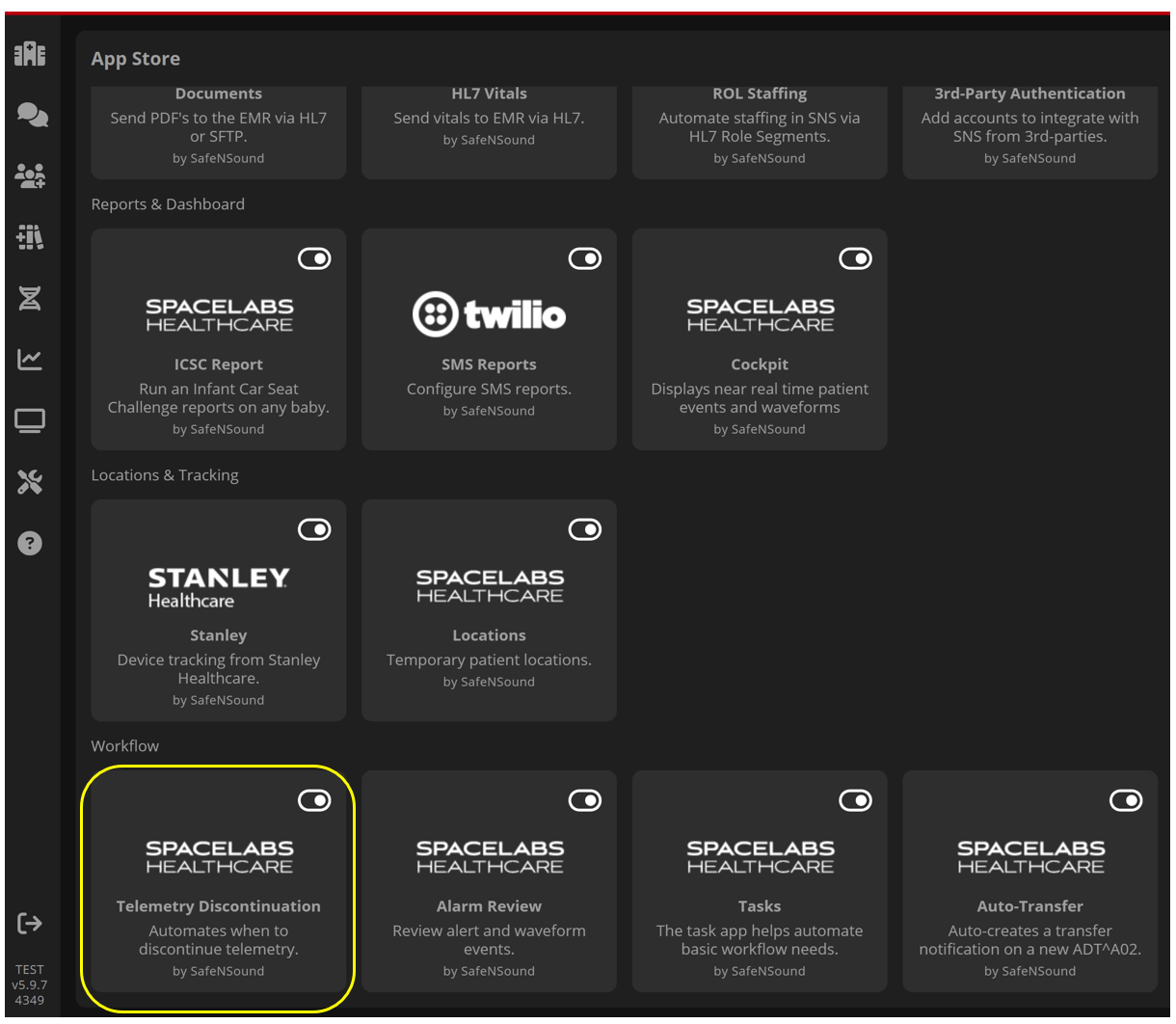Screen dimensions: 1176x1024
Task: Toggle the Locations app switch
Action: (585, 529)
